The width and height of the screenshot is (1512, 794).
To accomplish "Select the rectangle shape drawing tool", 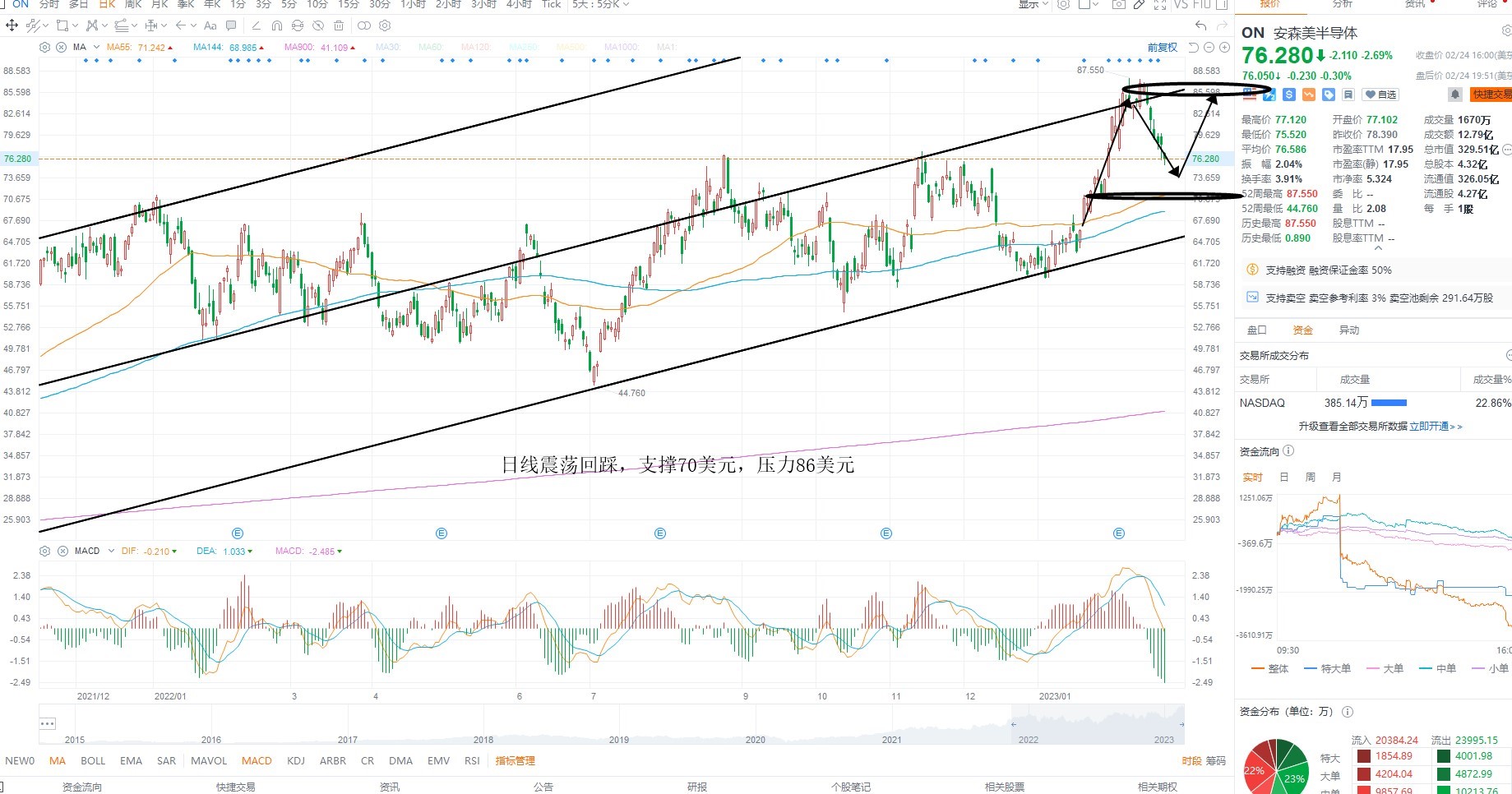I will pyautogui.click(x=62, y=25).
